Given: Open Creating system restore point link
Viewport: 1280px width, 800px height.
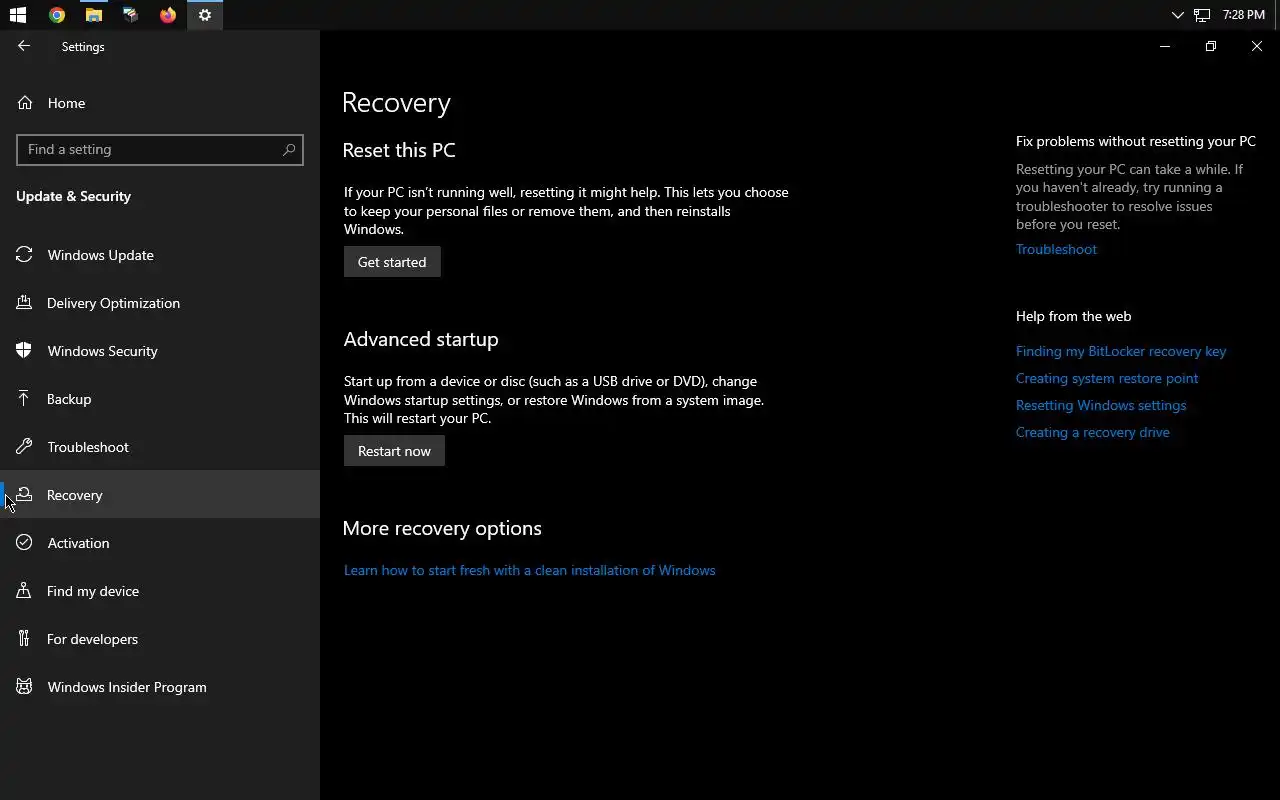Looking at the screenshot, I should pyautogui.click(x=1107, y=378).
